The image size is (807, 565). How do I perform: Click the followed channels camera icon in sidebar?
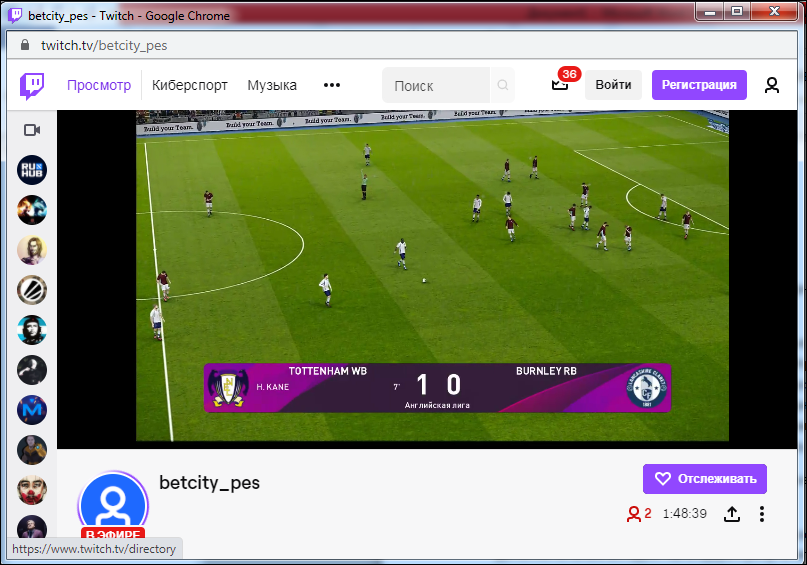pos(32,130)
